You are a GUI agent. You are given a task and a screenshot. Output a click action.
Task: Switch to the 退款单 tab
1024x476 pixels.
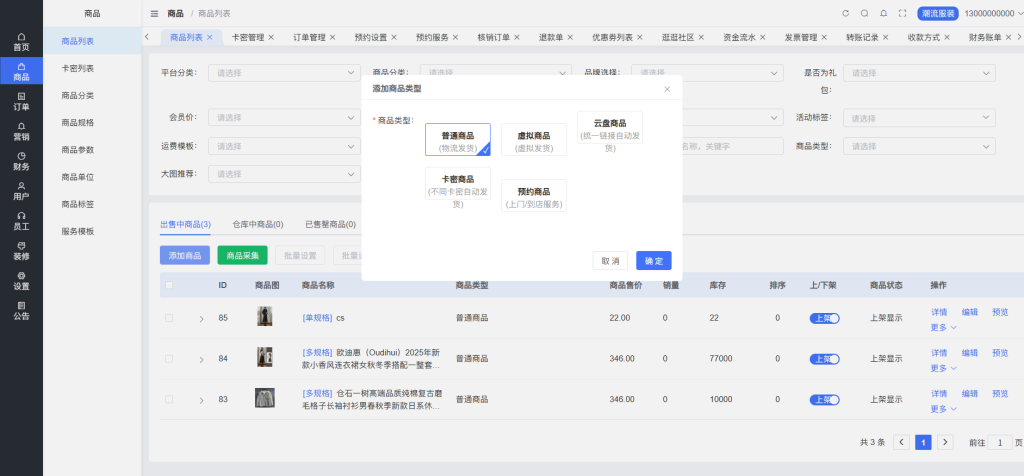tap(551, 37)
